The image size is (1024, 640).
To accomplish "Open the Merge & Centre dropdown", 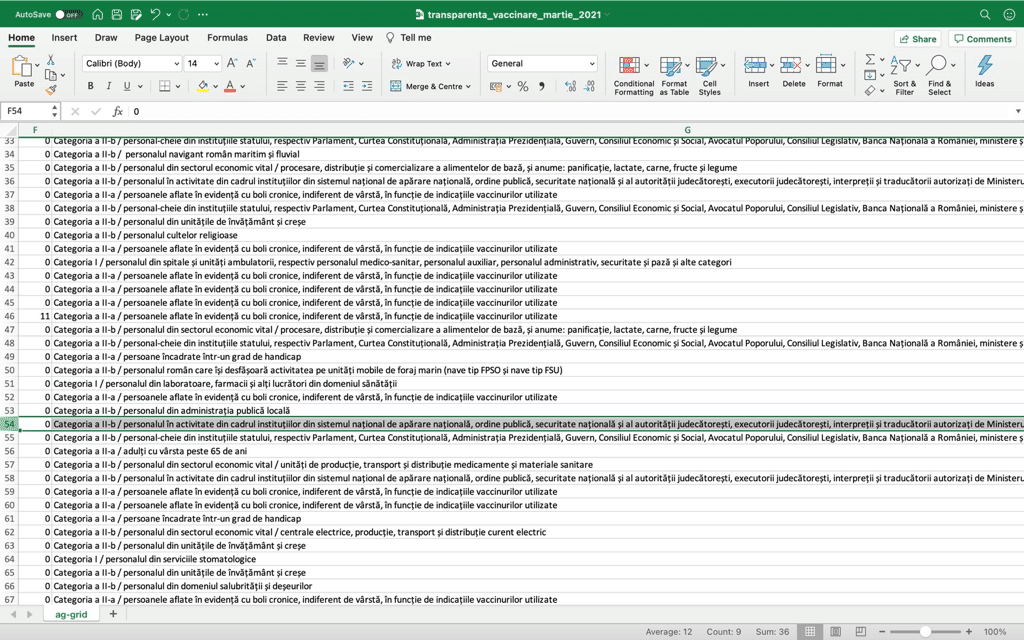I will [x=468, y=87].
